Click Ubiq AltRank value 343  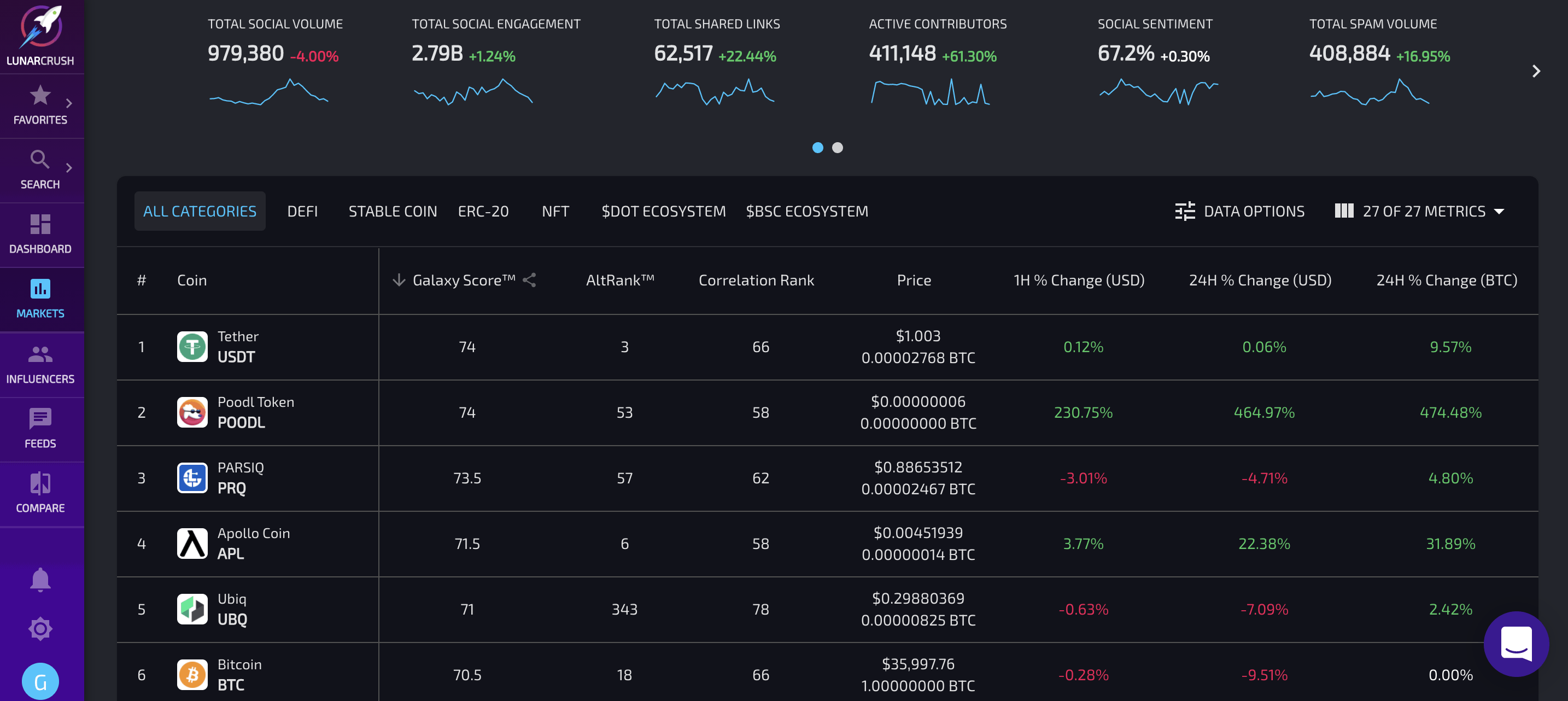click(624, 609)
